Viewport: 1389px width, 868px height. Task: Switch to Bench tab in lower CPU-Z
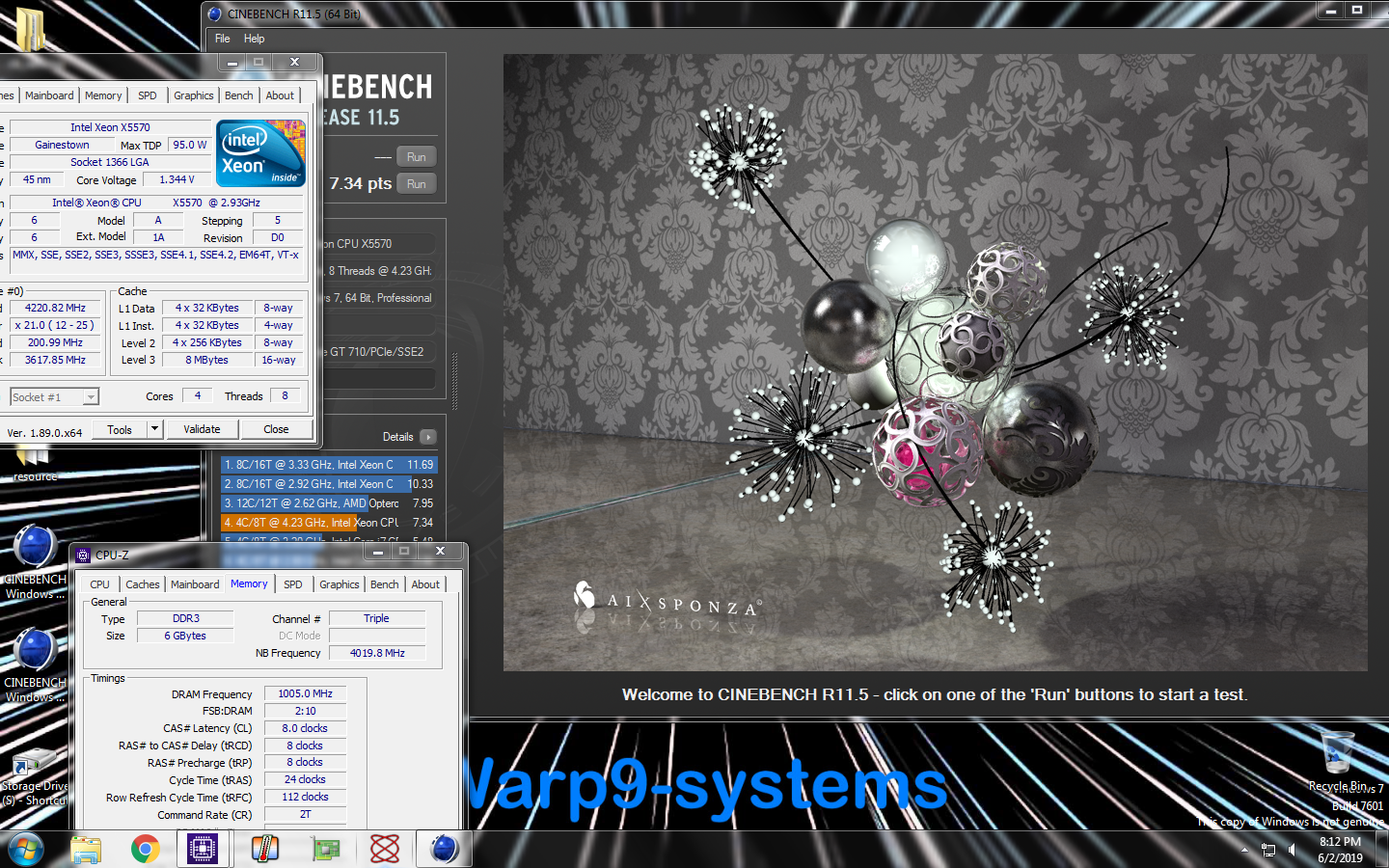coord(385,584)
